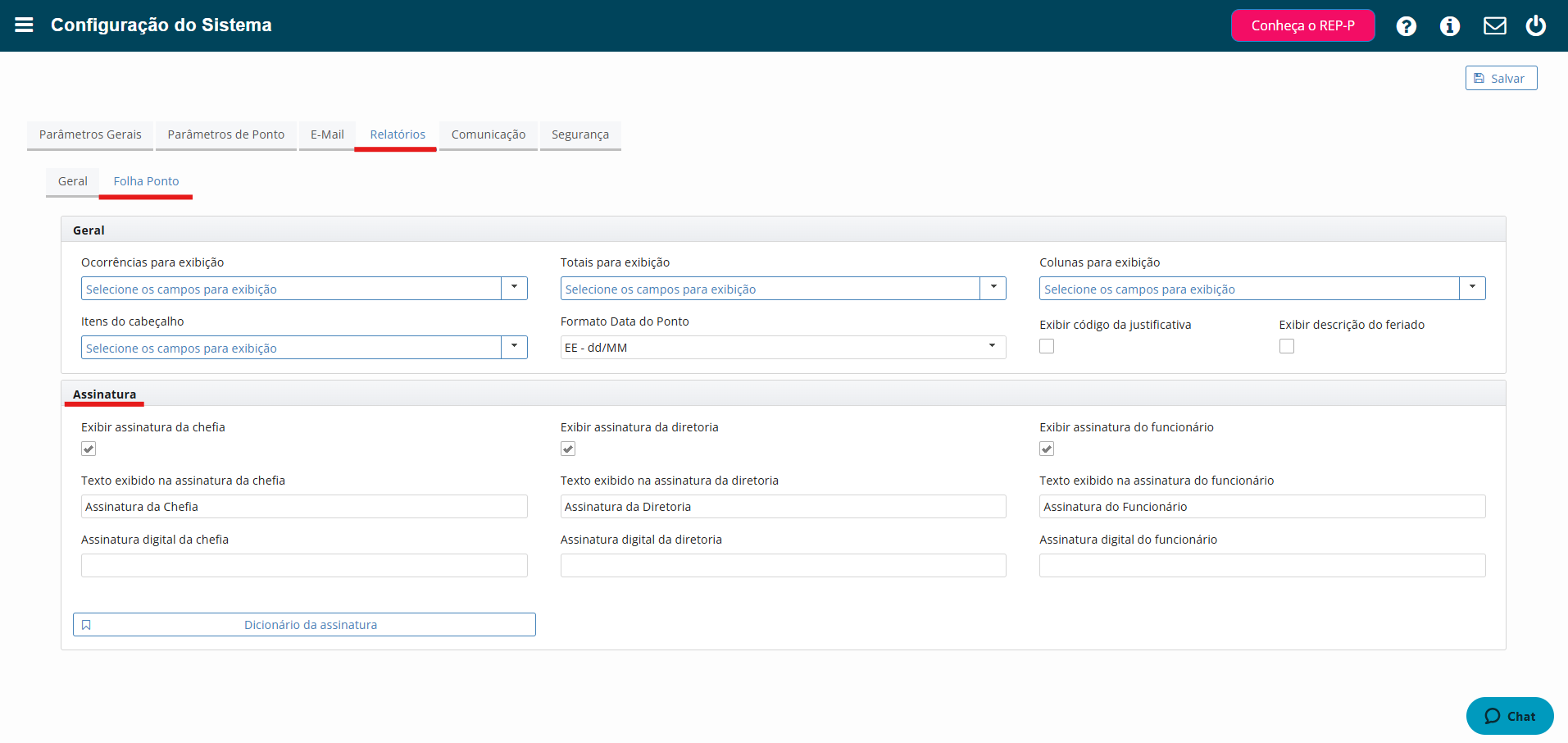The height and width of the screenshot is (743, 1568).
Task: Toggle Exibir assinatura da diretoria checkbox
Action: (x=568, y=449)
